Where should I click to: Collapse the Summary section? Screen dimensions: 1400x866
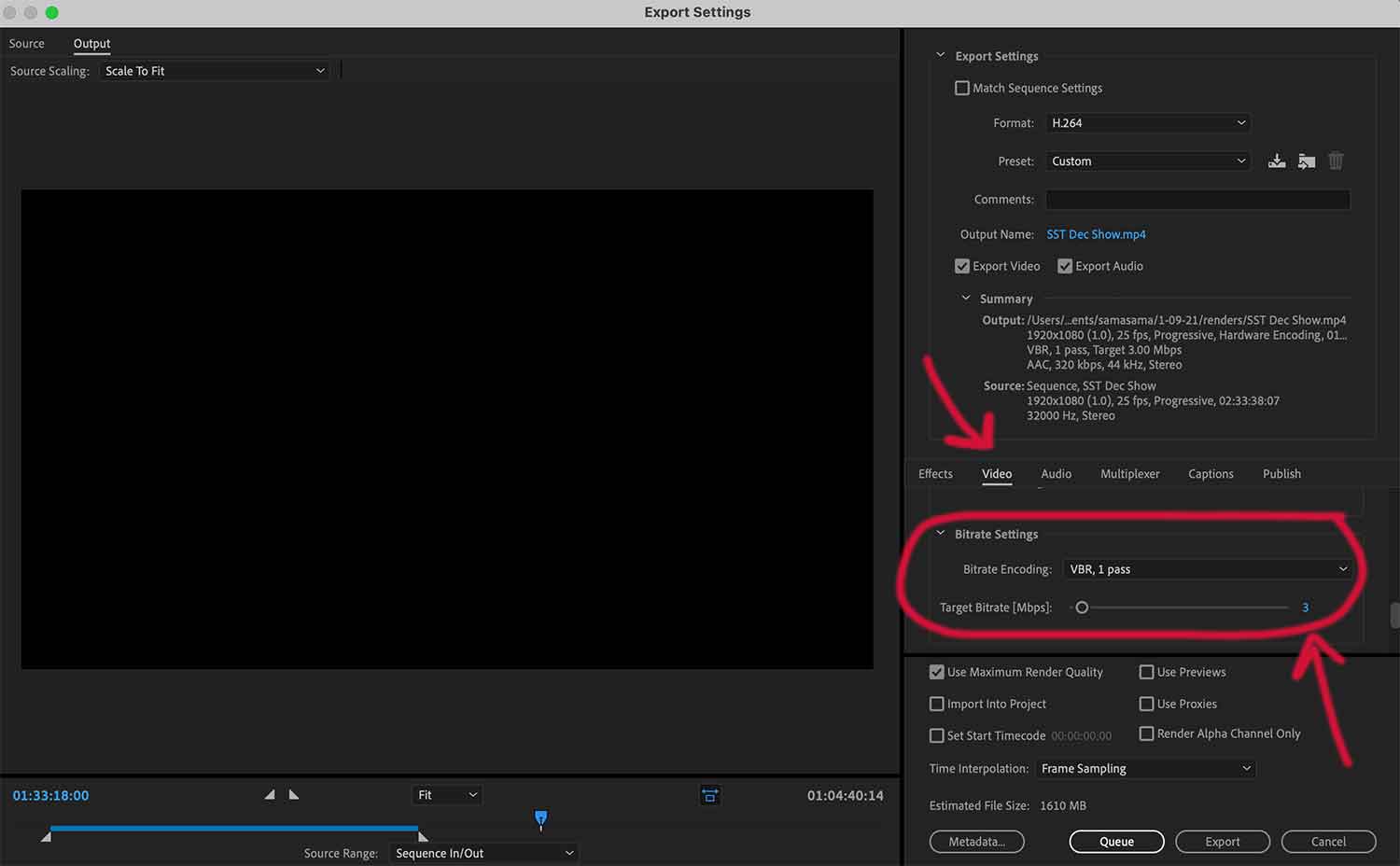965,298
